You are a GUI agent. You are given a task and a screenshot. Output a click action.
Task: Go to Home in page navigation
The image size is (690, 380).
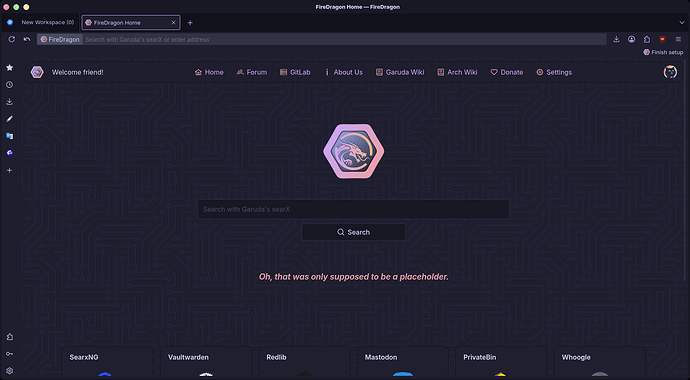point(209,72)
